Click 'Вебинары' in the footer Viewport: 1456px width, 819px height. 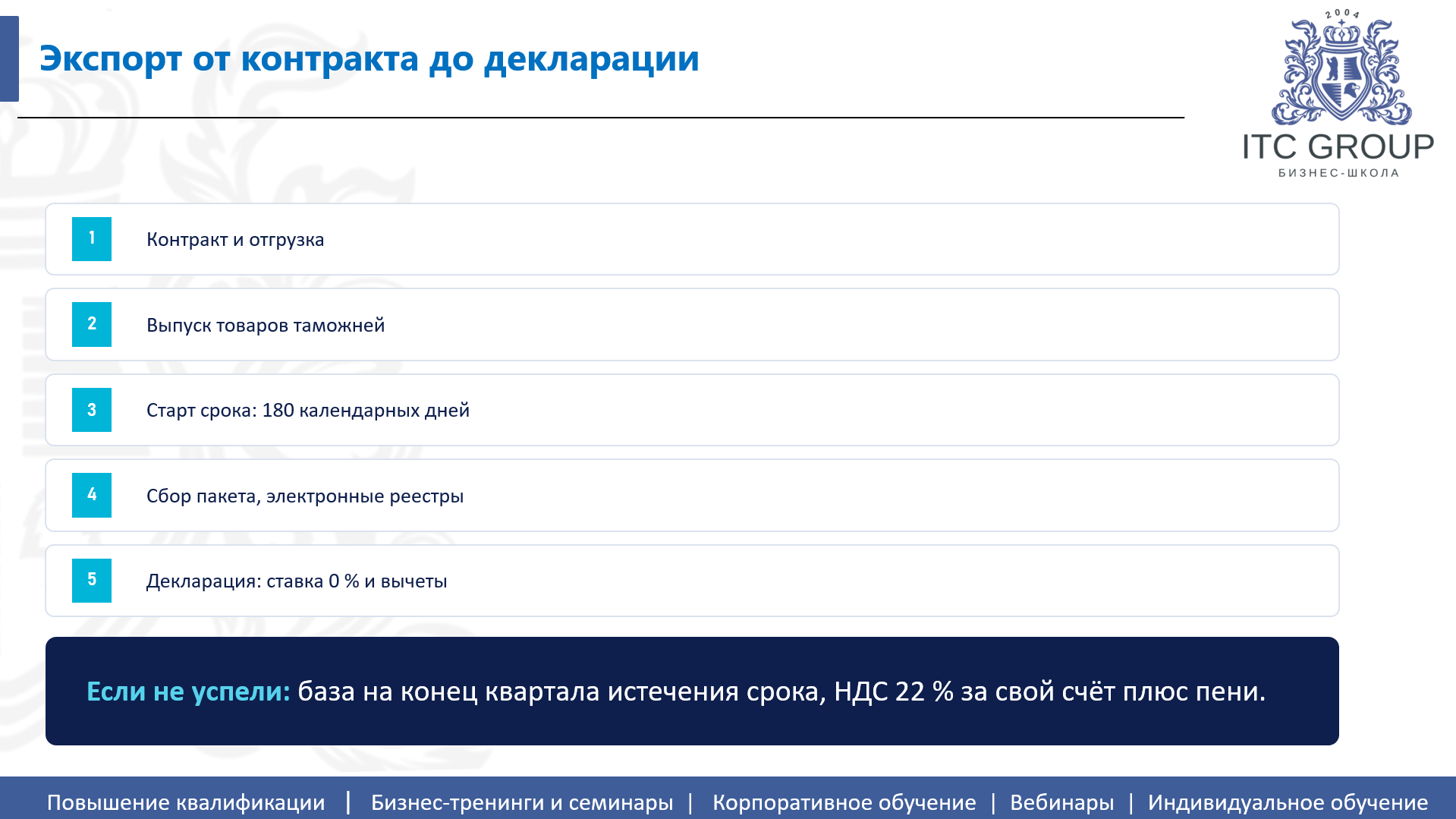(1062, 802)
